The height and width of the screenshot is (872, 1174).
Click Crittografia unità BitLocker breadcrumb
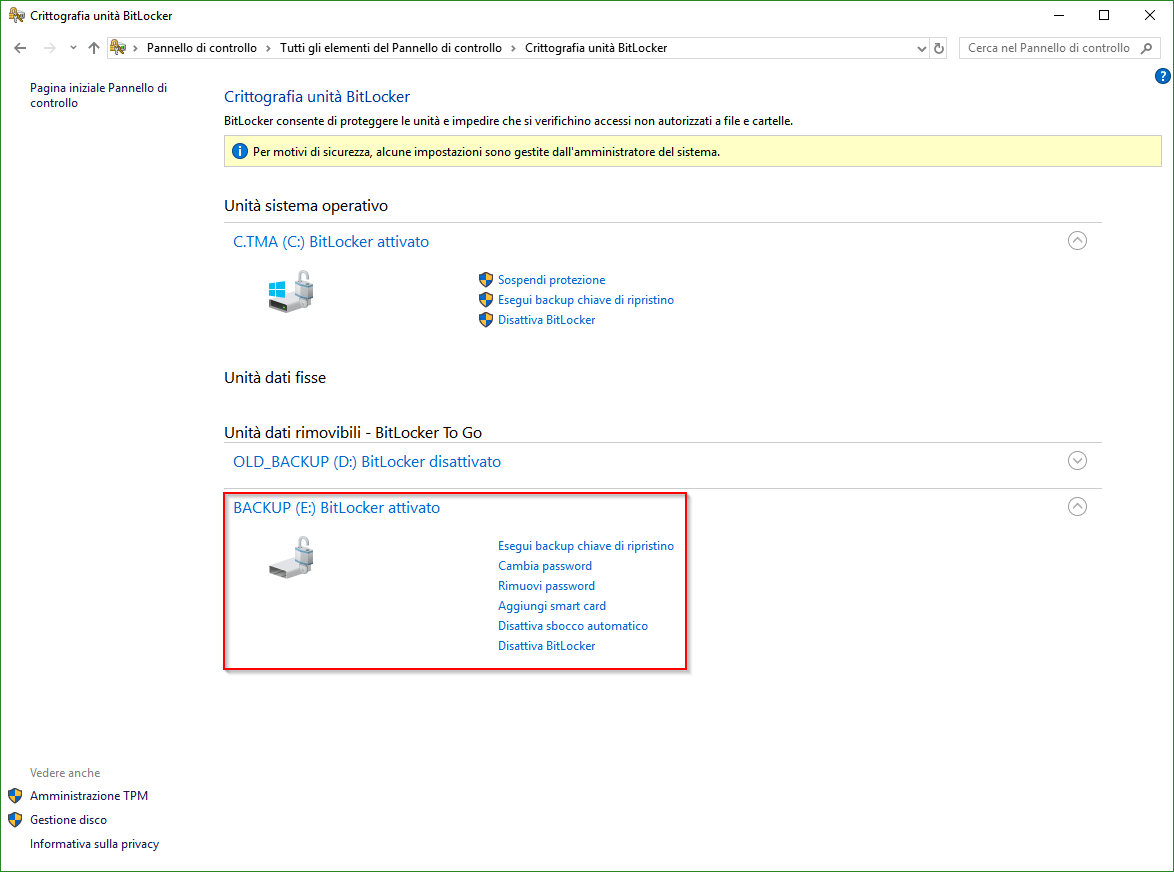pyautogui.click(x=596, y=48)
